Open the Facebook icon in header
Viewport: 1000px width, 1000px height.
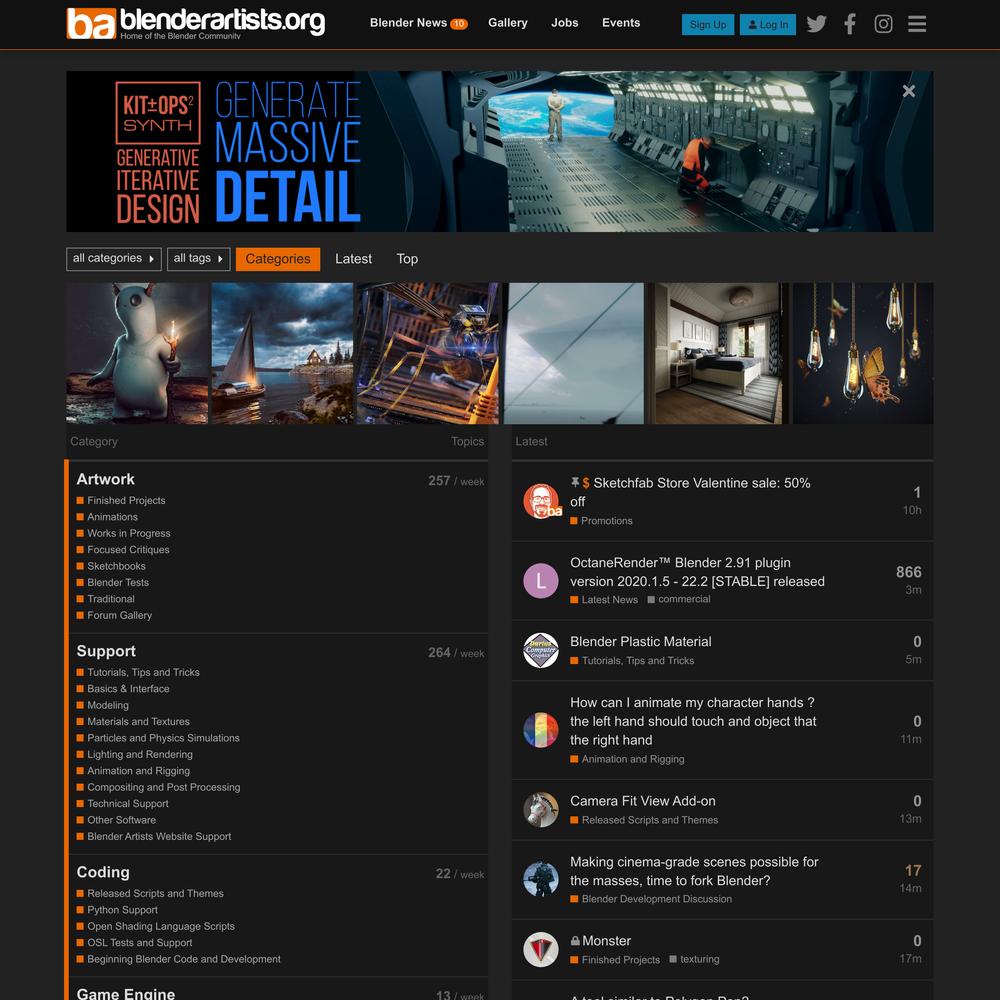point(849,24)
